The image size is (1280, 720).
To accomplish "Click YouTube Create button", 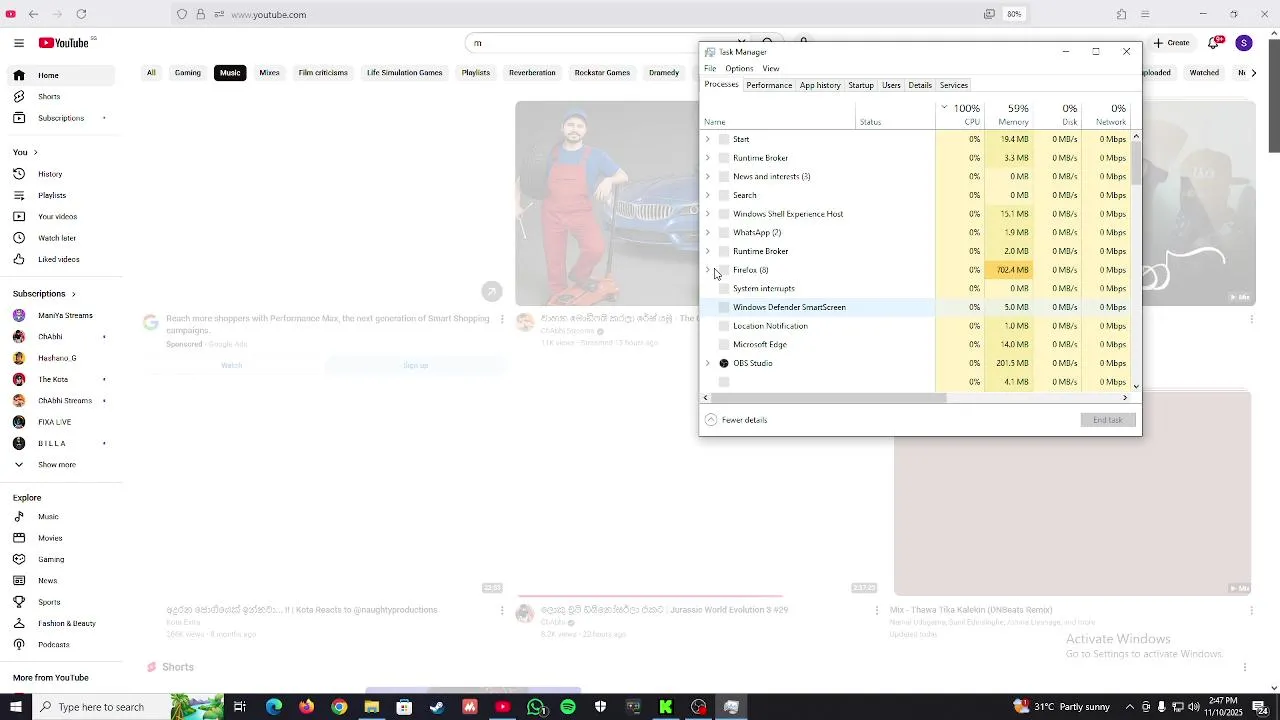I will (1172, 43).
